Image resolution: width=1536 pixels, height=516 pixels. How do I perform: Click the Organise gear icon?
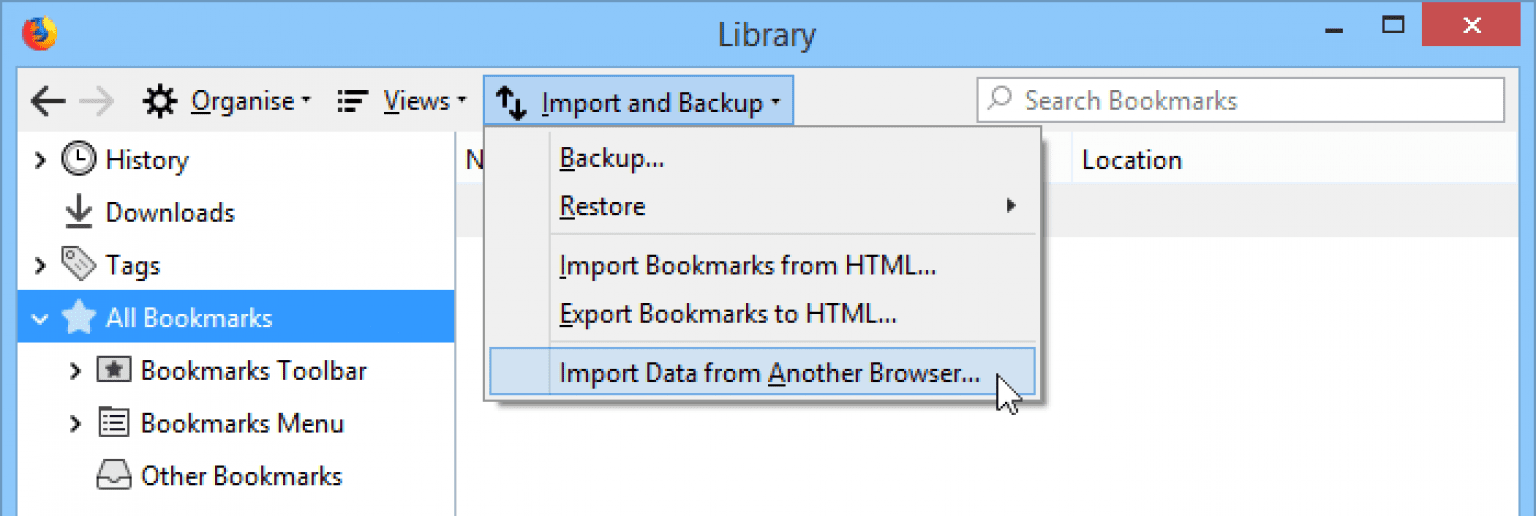click(159, 101)
